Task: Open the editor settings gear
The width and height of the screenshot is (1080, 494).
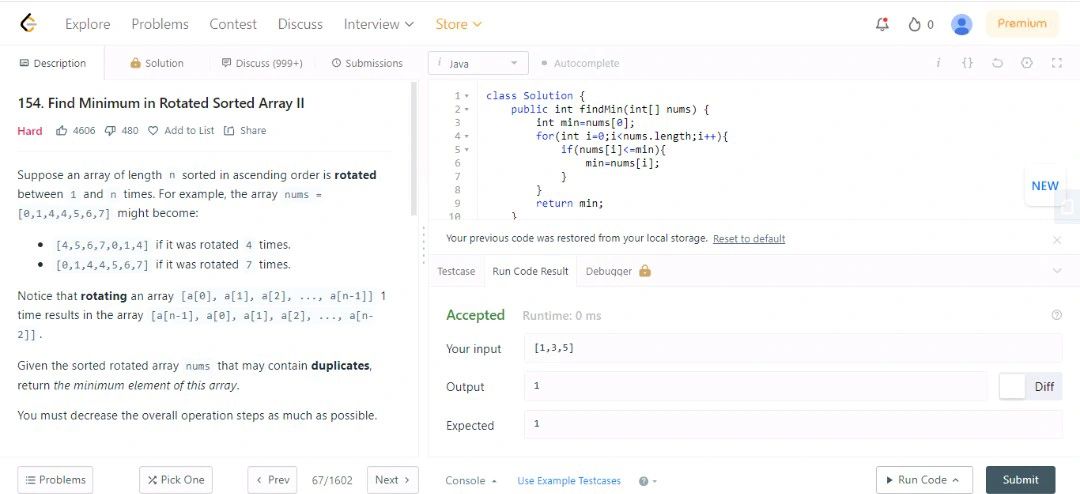Action: (1027, 63)
